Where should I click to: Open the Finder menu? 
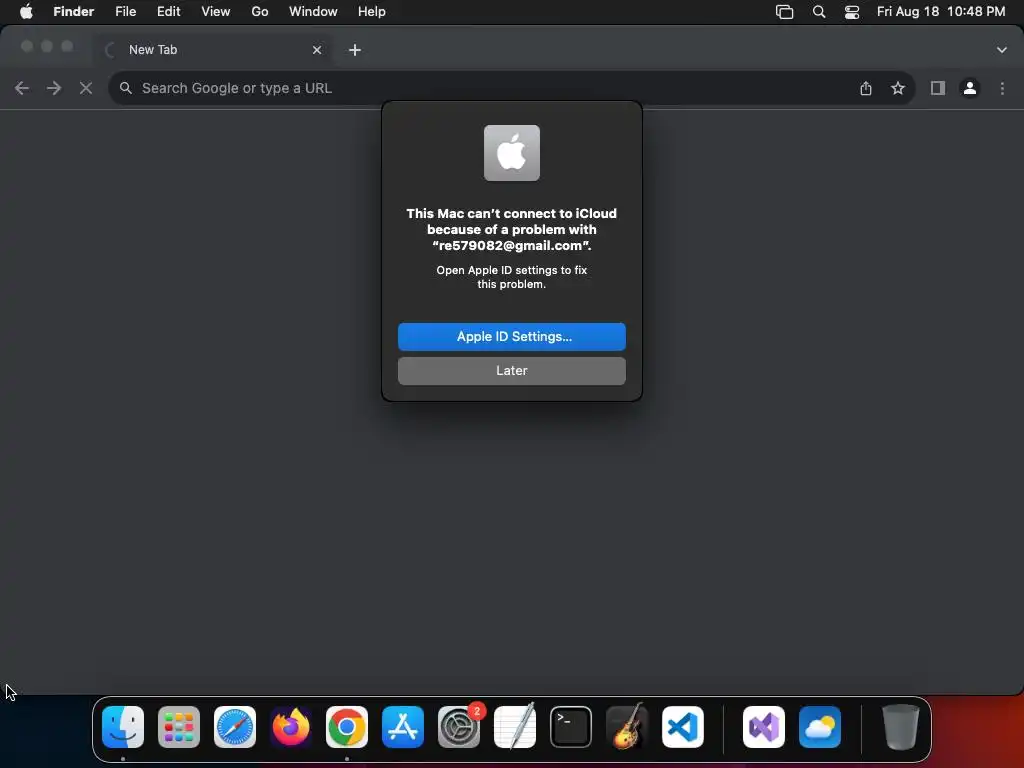click(x=73, y=12)
